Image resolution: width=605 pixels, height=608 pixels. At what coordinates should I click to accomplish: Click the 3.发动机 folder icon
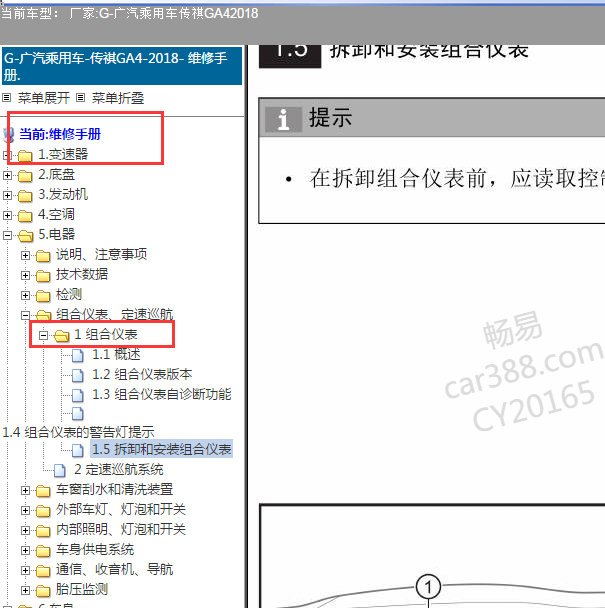tap(25, 195)
